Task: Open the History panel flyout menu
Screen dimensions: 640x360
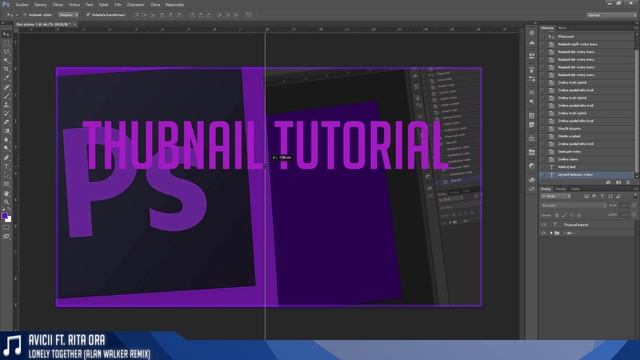Action: pos(636,28)
